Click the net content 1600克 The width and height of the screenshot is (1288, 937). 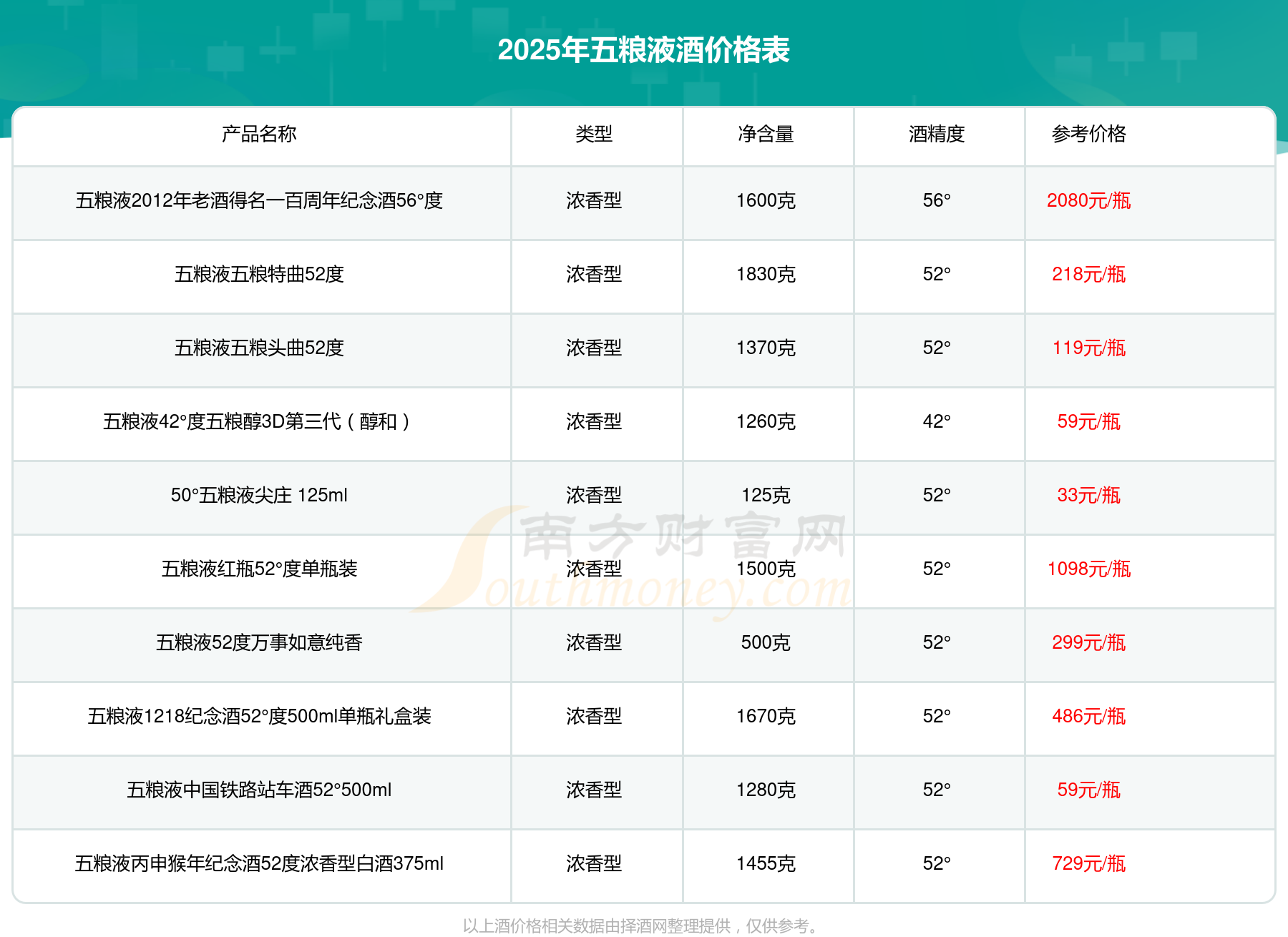[766, 200]
